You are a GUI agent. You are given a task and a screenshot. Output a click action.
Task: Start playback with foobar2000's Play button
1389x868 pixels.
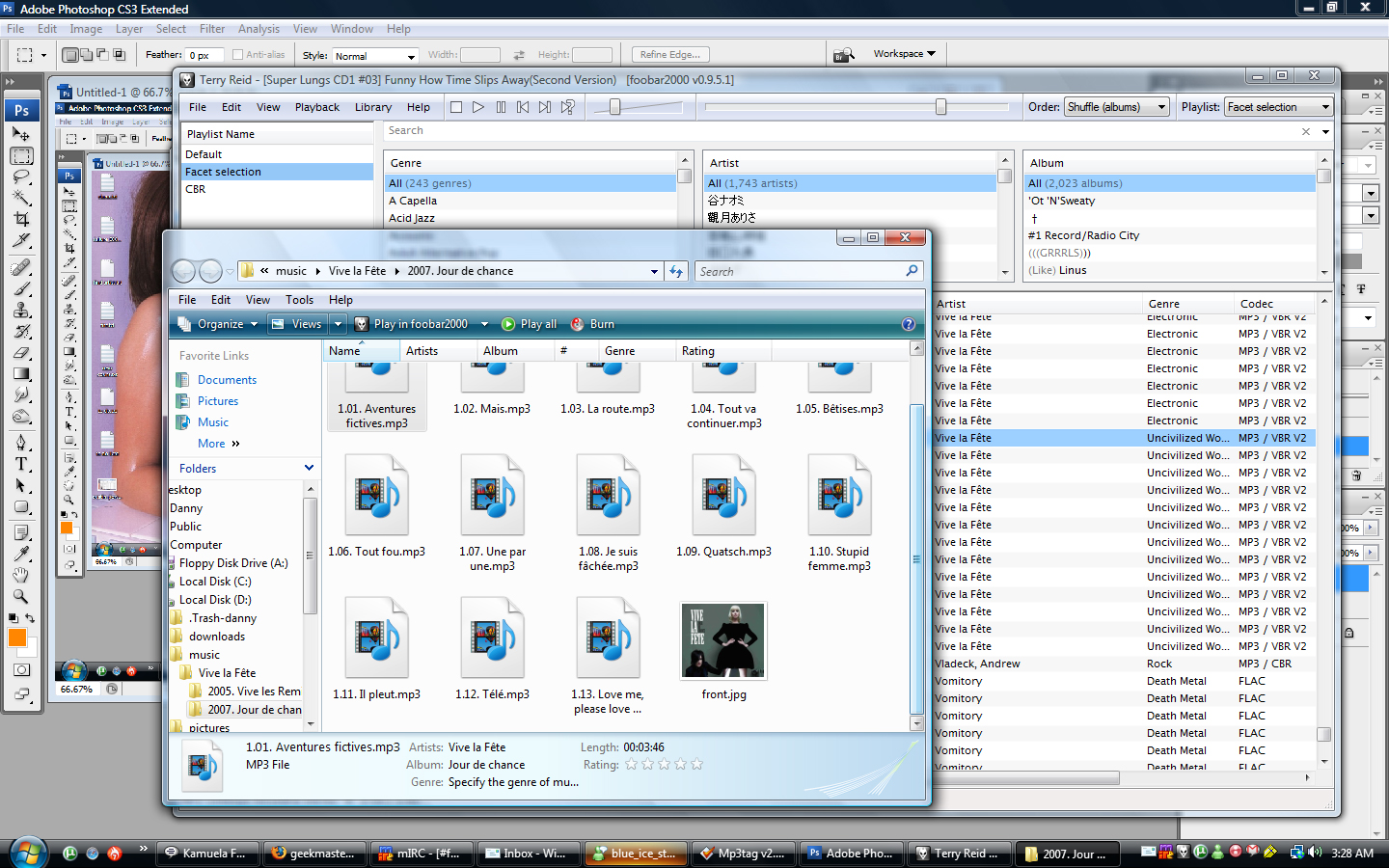click(478, 107)
